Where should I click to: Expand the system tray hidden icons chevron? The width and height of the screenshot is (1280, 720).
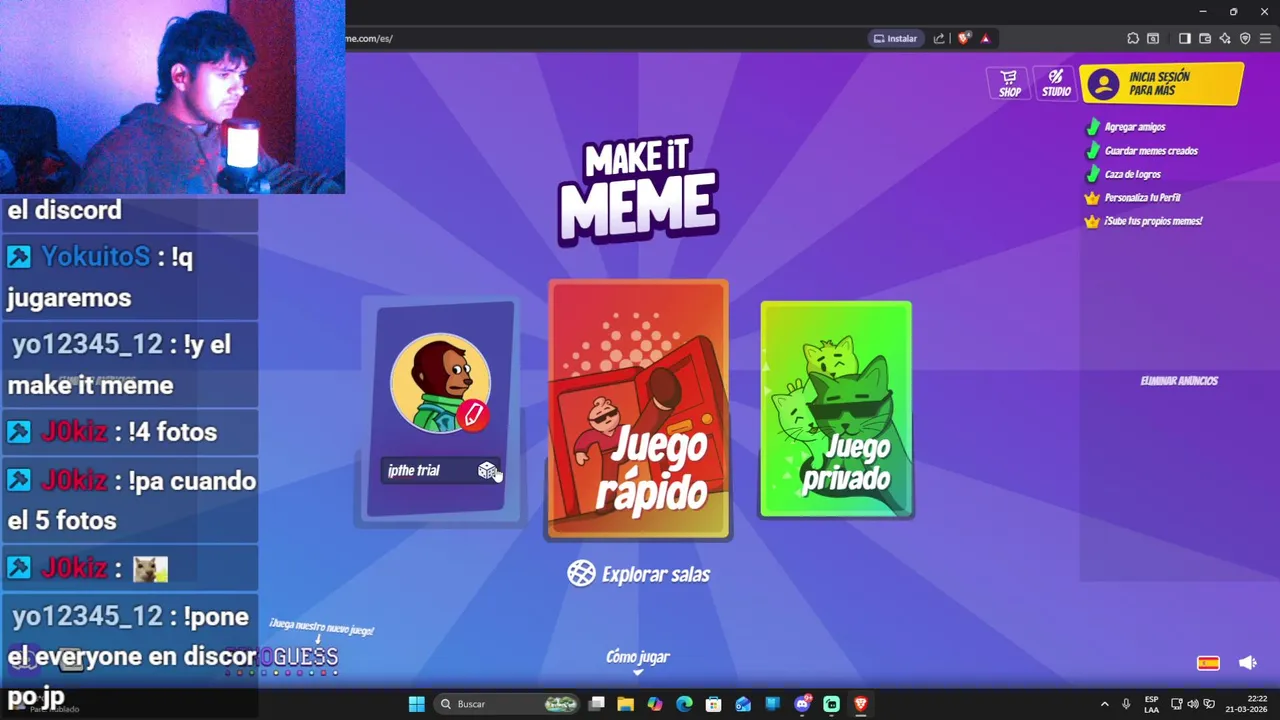[1104, 704]
